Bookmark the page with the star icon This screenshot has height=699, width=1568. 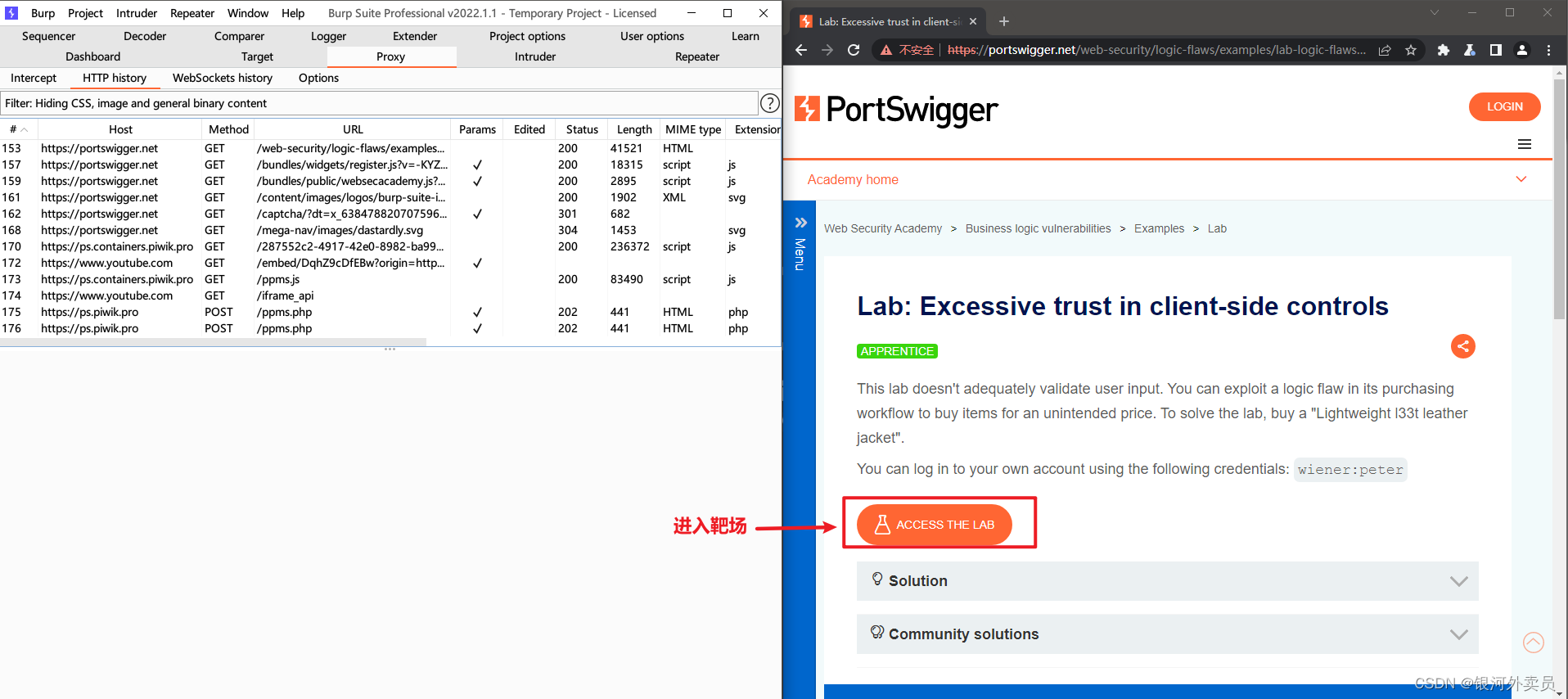click(x=1411, y=50)
